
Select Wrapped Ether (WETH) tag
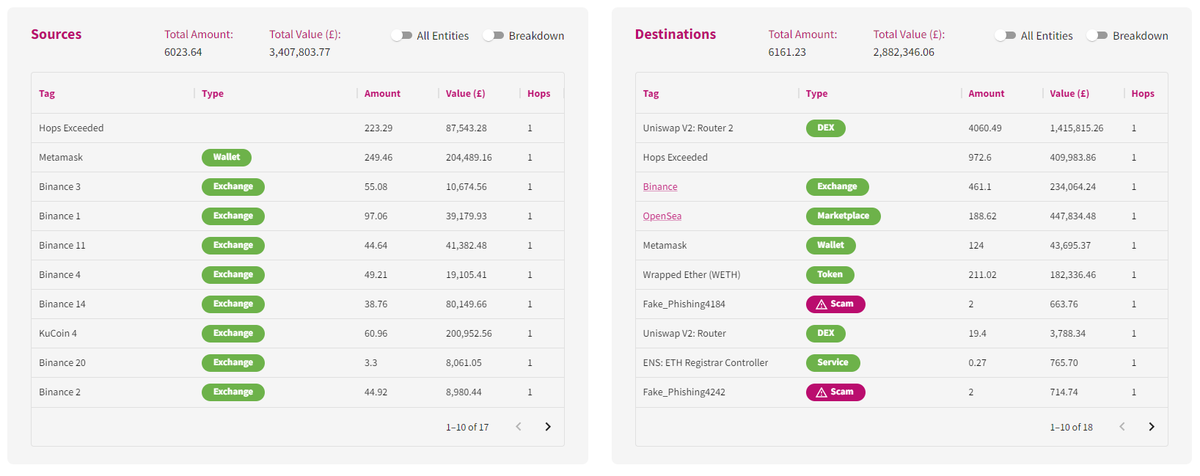pos(691,274)
